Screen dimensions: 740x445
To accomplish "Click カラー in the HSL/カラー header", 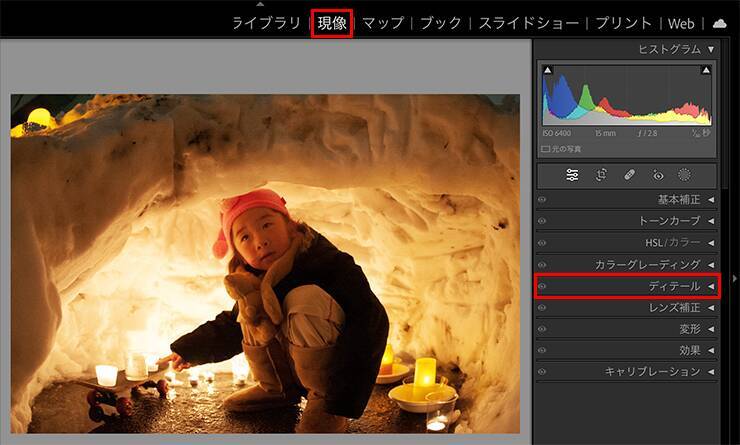I will [x=688, y=243].
